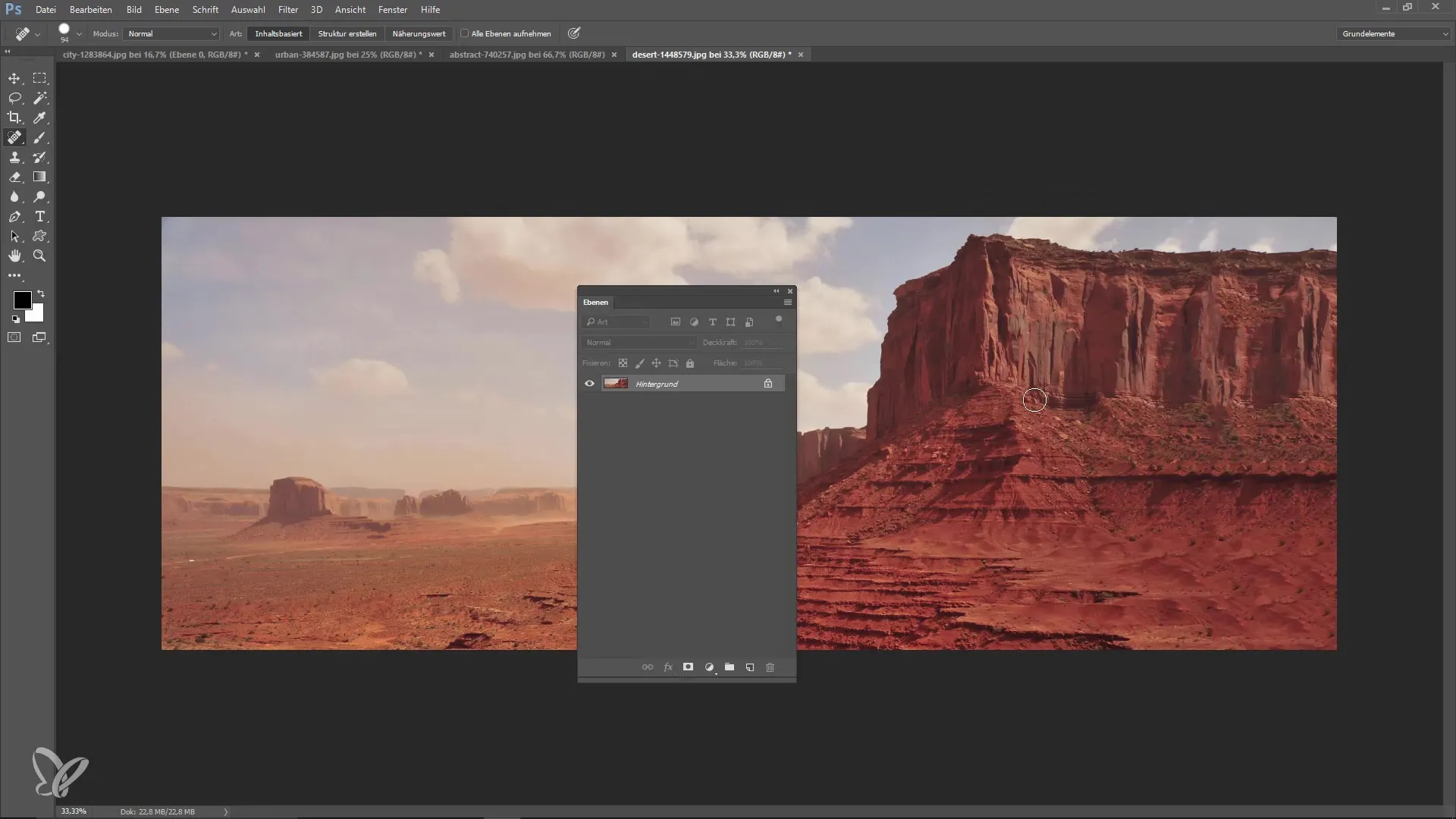
Task: Select the Hand tool
Action: tap(14, 256)
